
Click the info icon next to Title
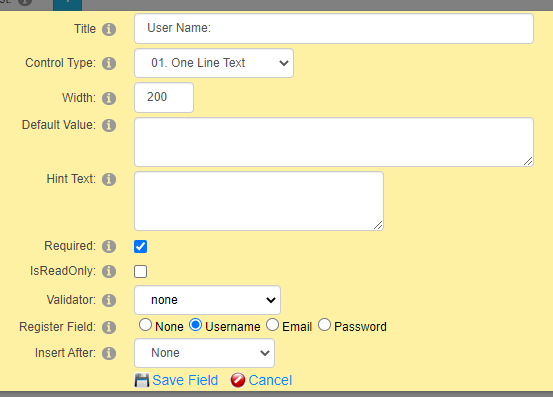pyautogui.click(x=109, y=29)
